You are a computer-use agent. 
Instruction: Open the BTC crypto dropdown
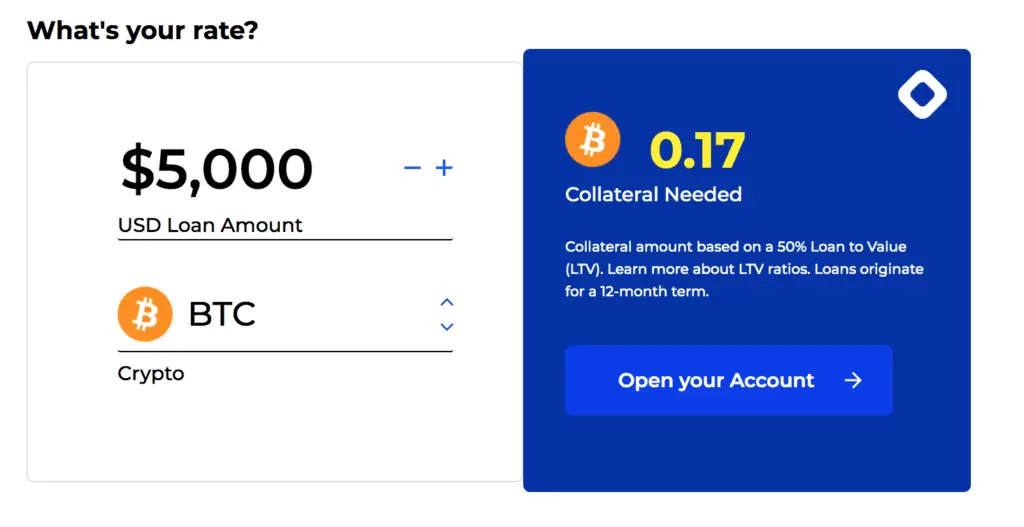pyautogui.click(x=285, y=315)
